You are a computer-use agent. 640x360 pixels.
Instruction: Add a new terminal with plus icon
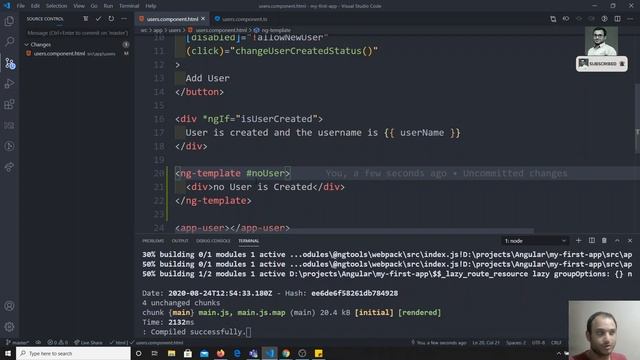coord(578,241)
